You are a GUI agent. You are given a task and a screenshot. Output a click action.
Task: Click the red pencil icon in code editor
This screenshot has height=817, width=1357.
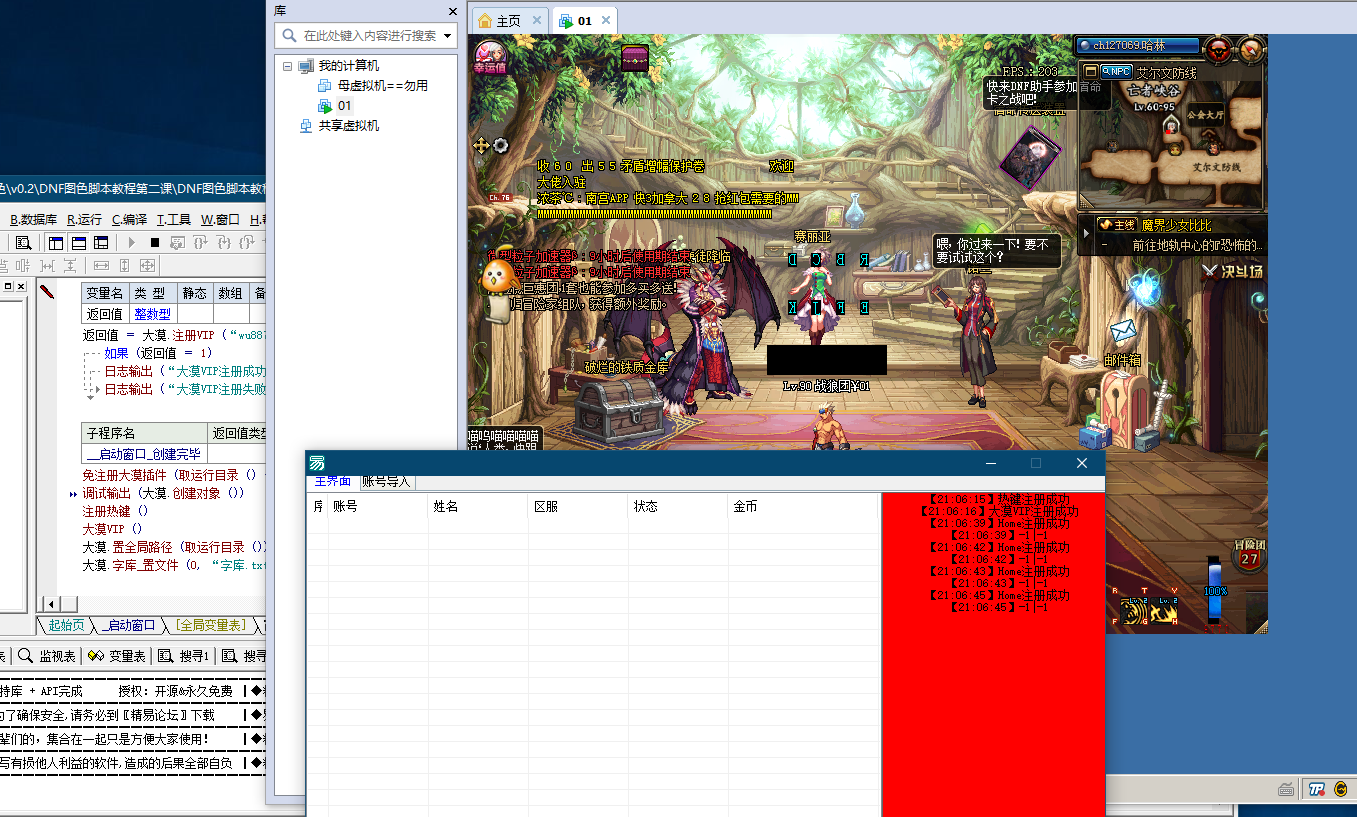pyautogui.click(x=46, y=291)
